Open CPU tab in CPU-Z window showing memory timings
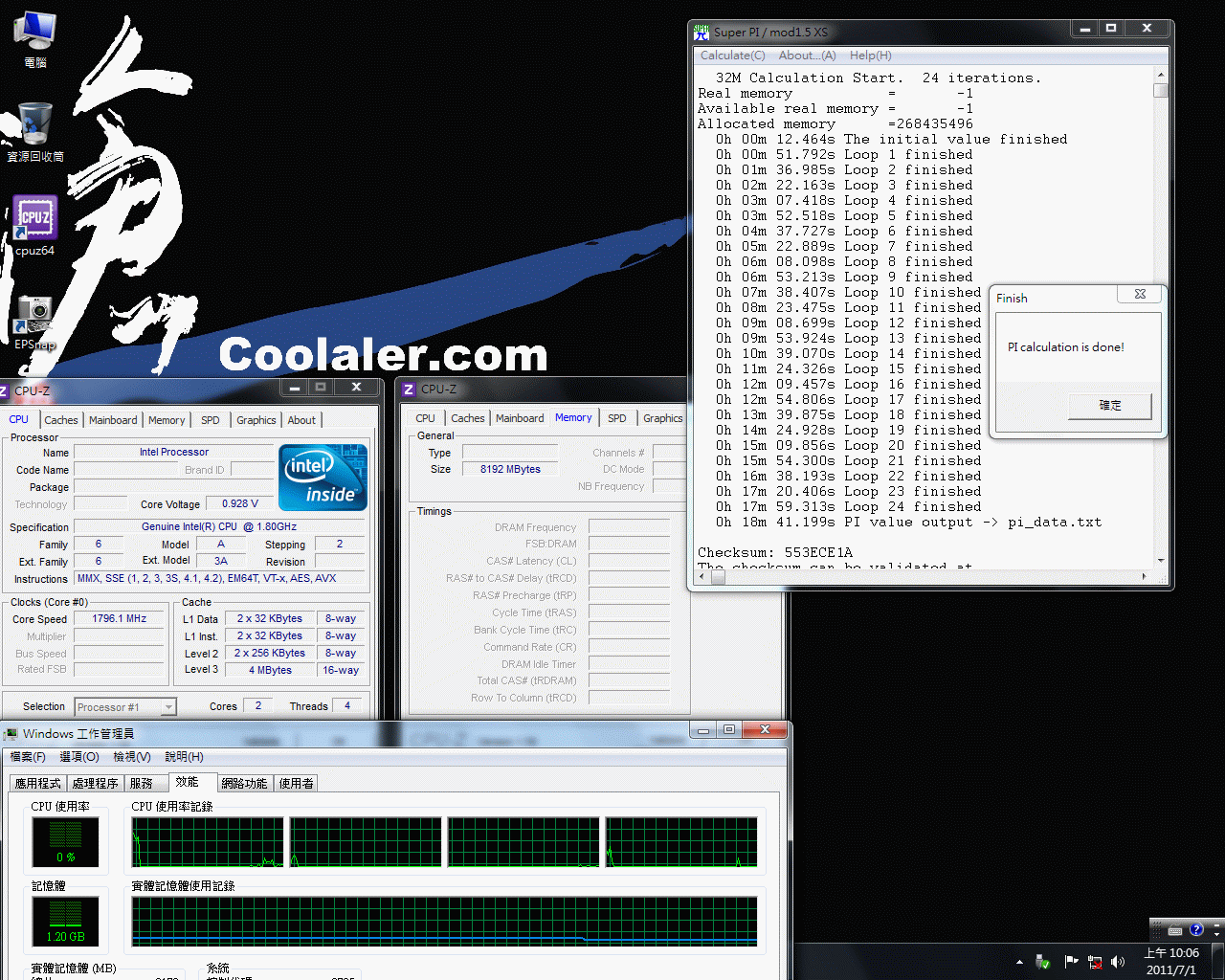This screenshot has width=1225, height=980. coord(426,418)
